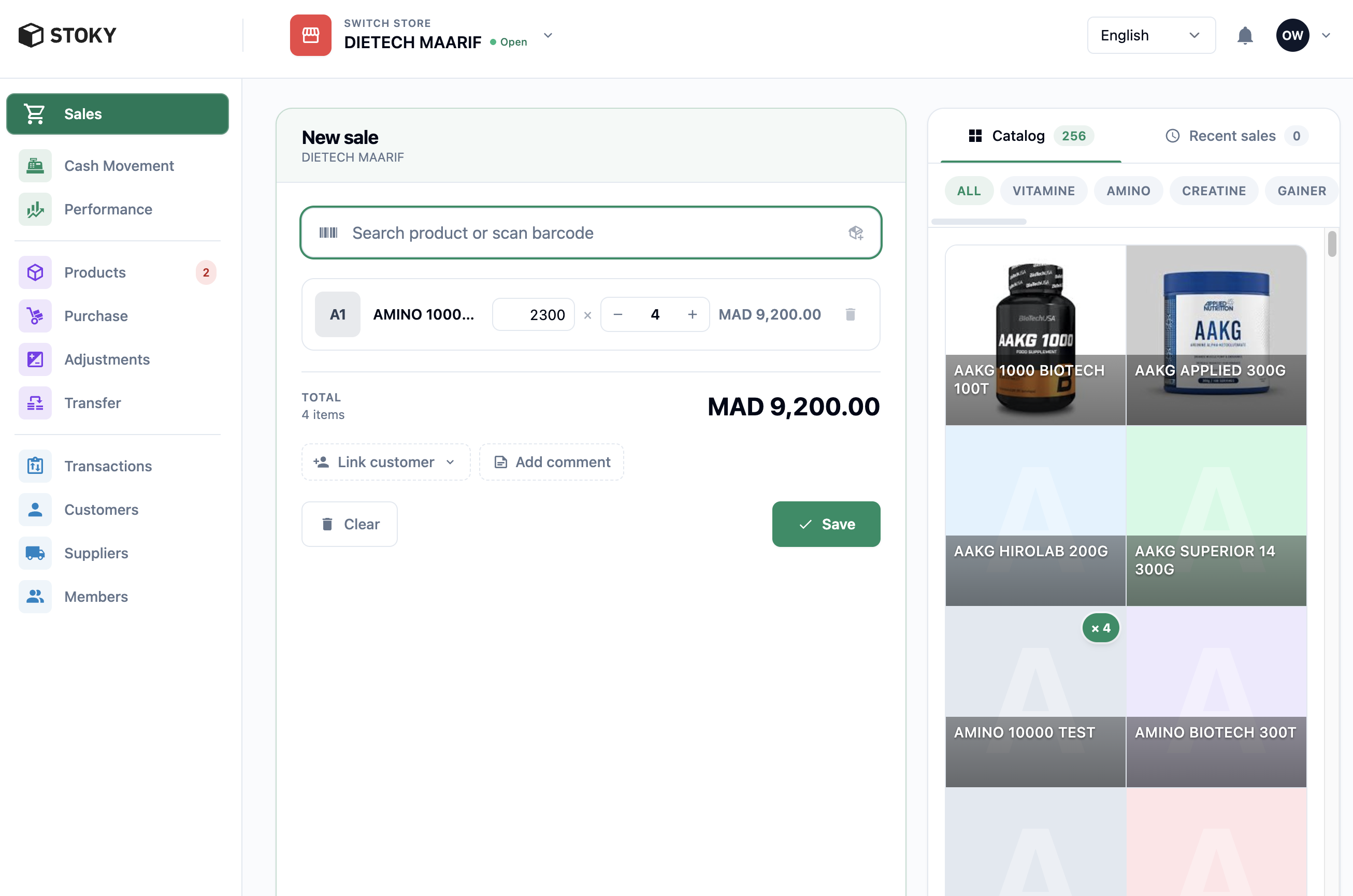
Task: Open the Link customer dropdown
Action: click(x=386, y=461)
